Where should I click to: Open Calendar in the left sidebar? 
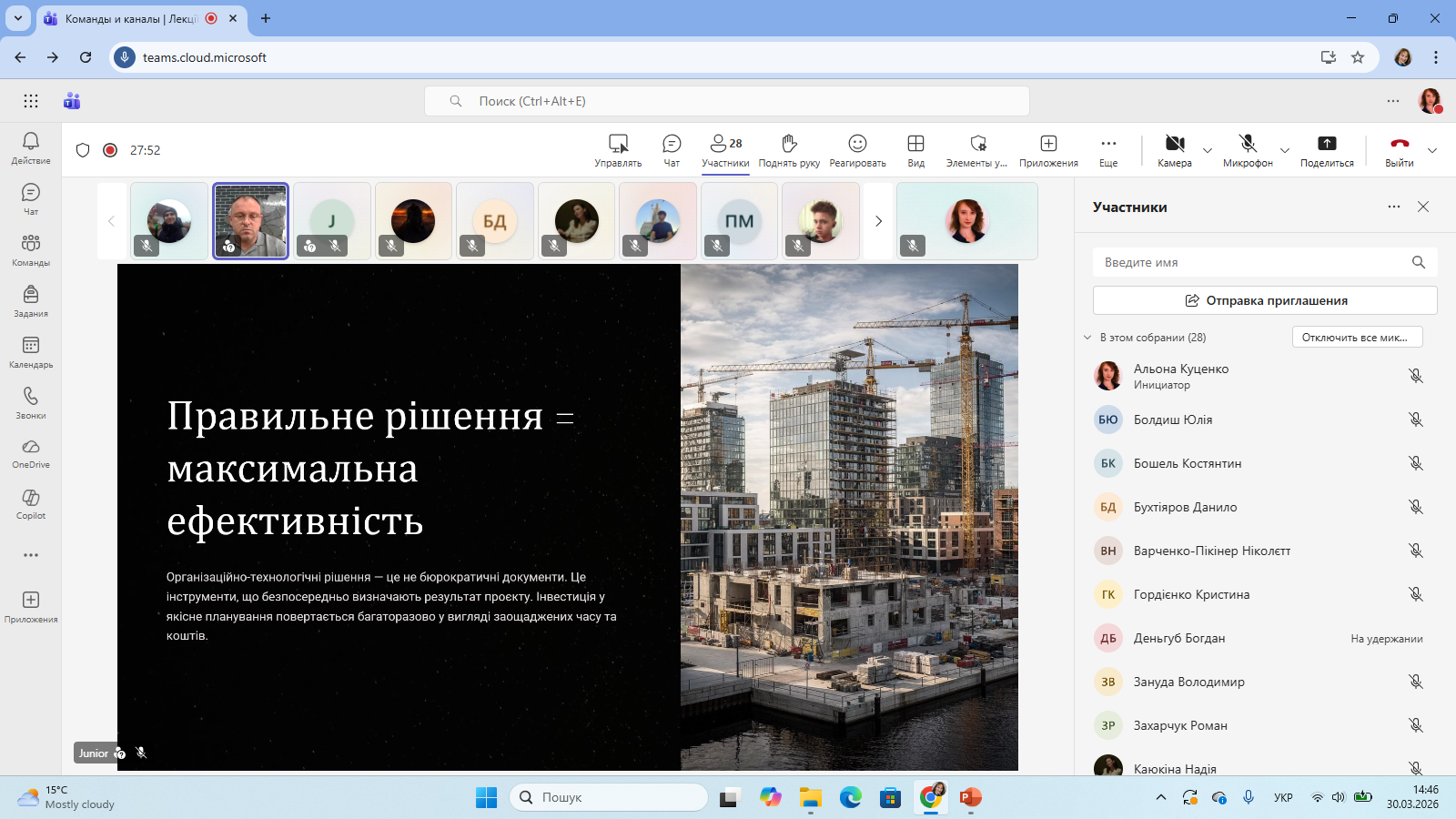[31, 351]
